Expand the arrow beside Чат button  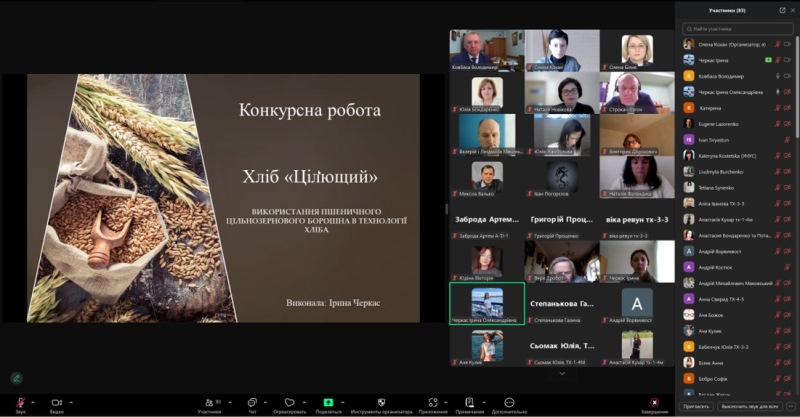coord(265,402)
